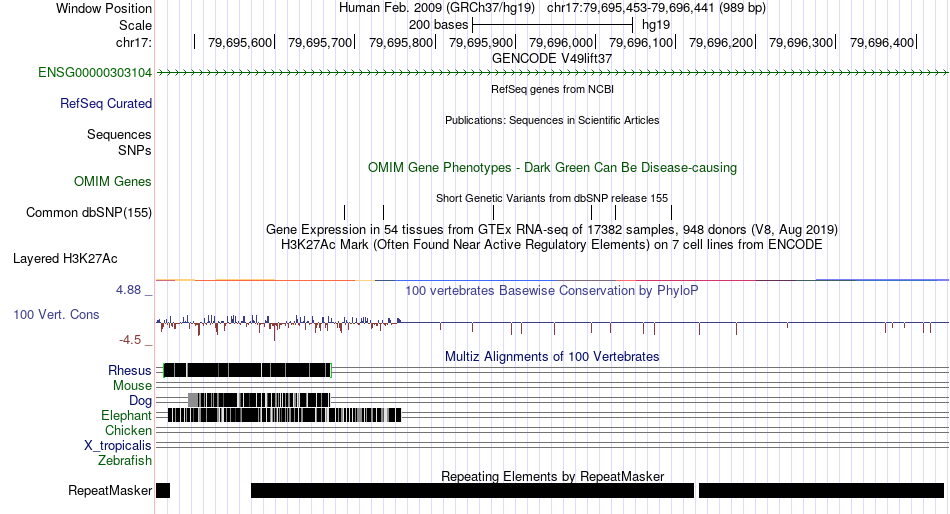
Task: Click the 79,696,400 coordinate label
Action: pyautogui.click(x=882, y=42)
